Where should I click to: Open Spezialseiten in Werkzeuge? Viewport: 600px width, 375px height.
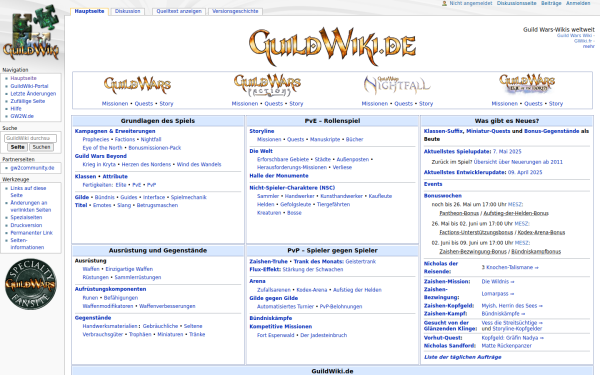[26, 217]
